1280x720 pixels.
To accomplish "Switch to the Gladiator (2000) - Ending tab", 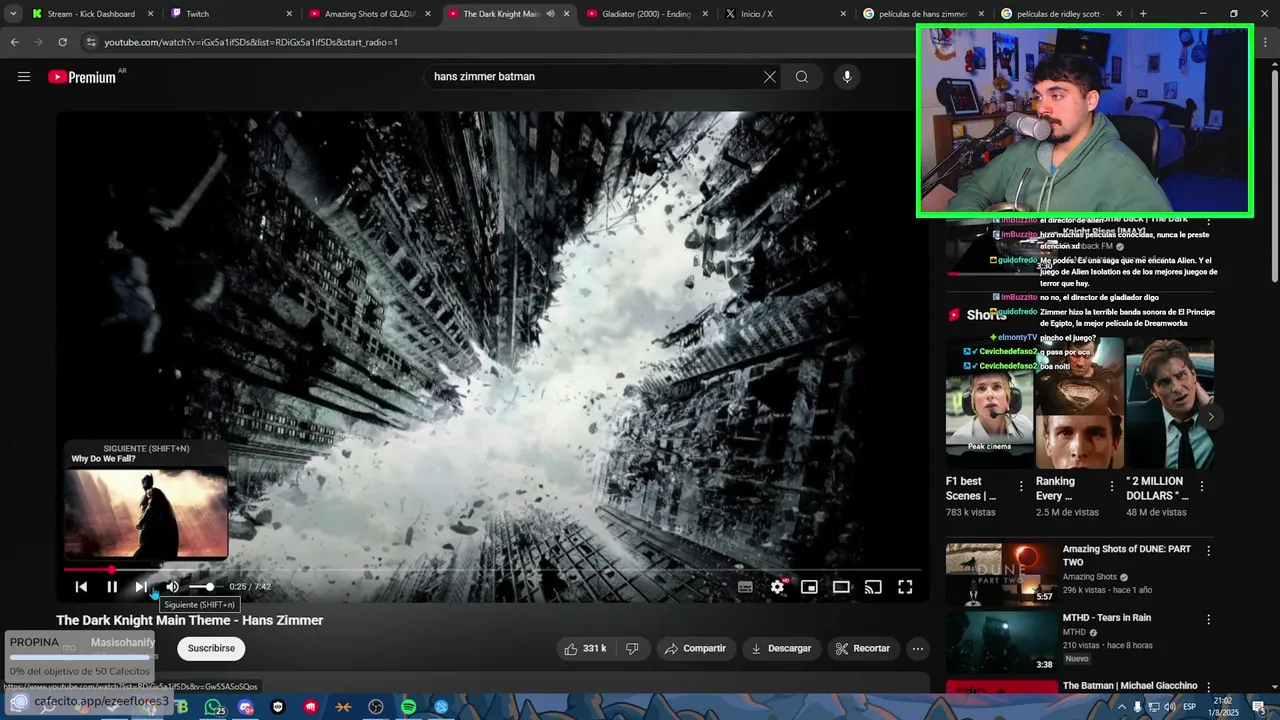I will pyautogui.click(x=646, y=14).
